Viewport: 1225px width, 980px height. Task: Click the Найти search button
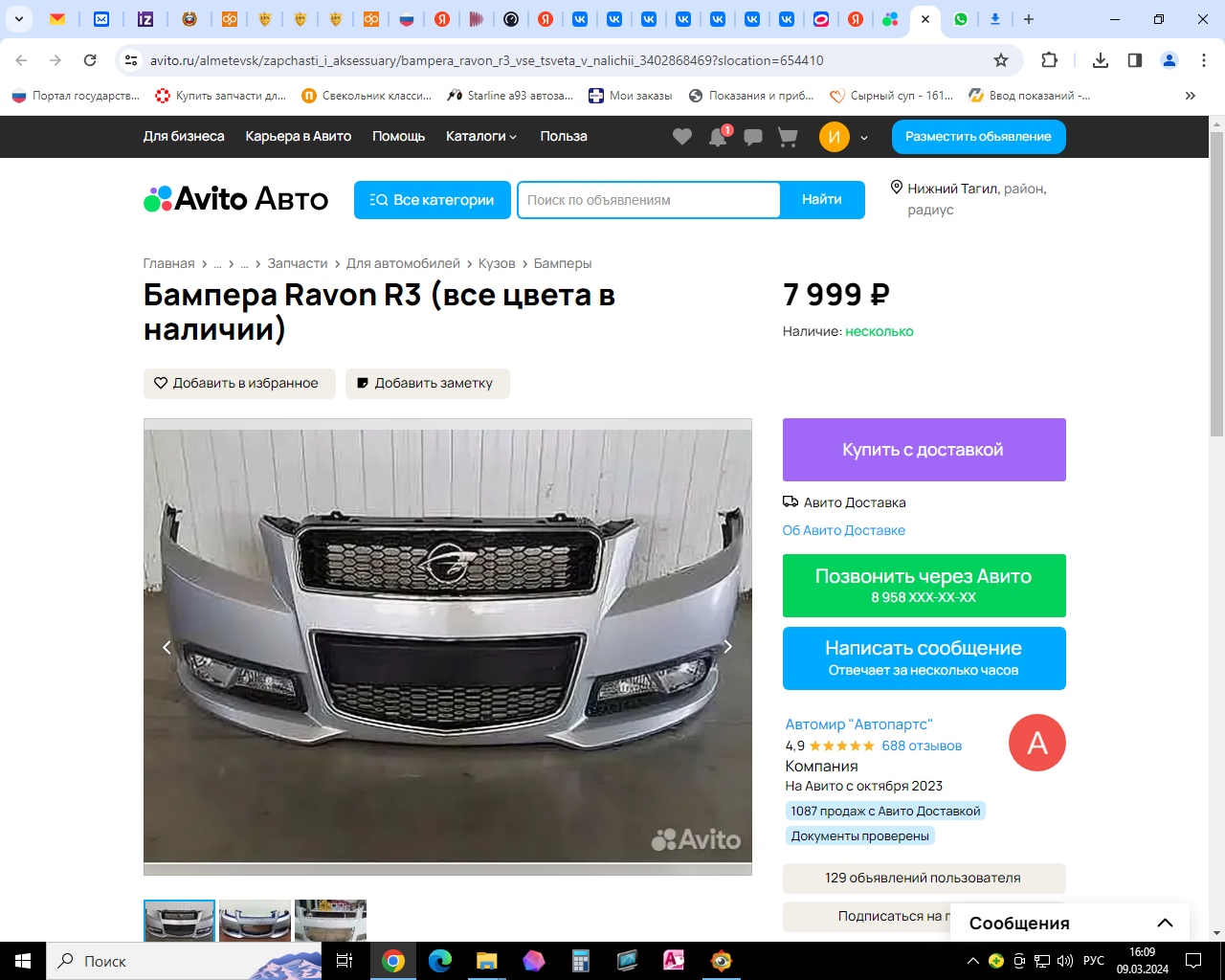pyautogui.click(x=822, y=200)
